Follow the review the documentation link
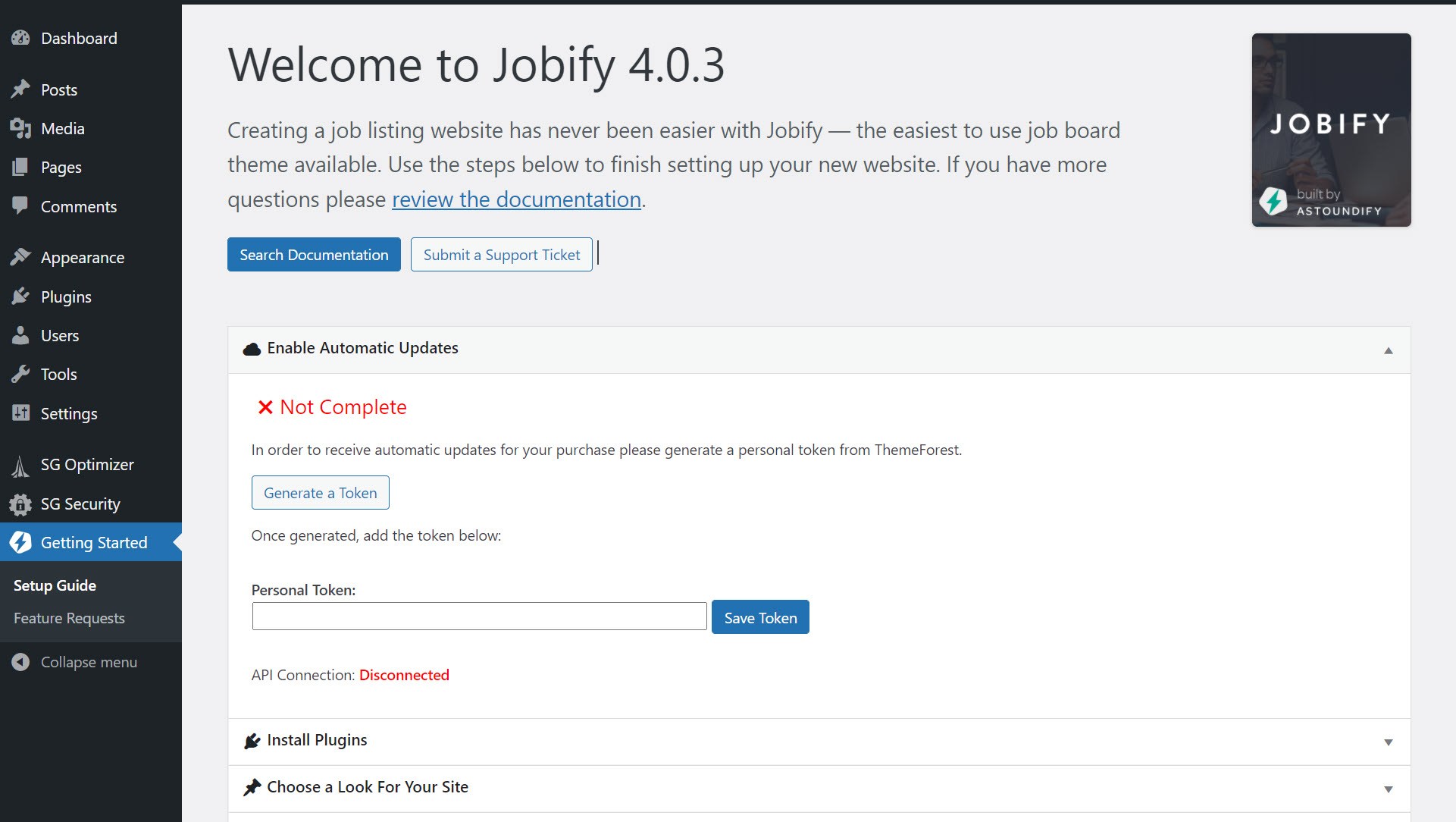Image resolution: width=1456 pixels, height=822 pixels. (516, 199)
